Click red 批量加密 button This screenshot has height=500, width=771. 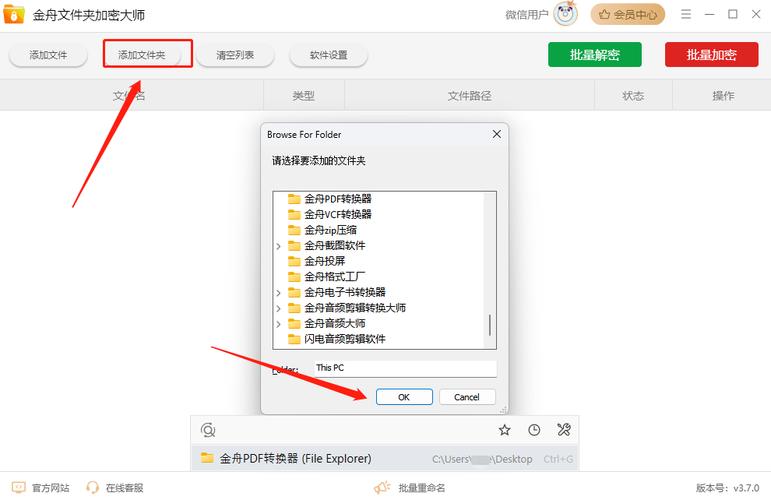pyautogui.click(x=712, y=55)
